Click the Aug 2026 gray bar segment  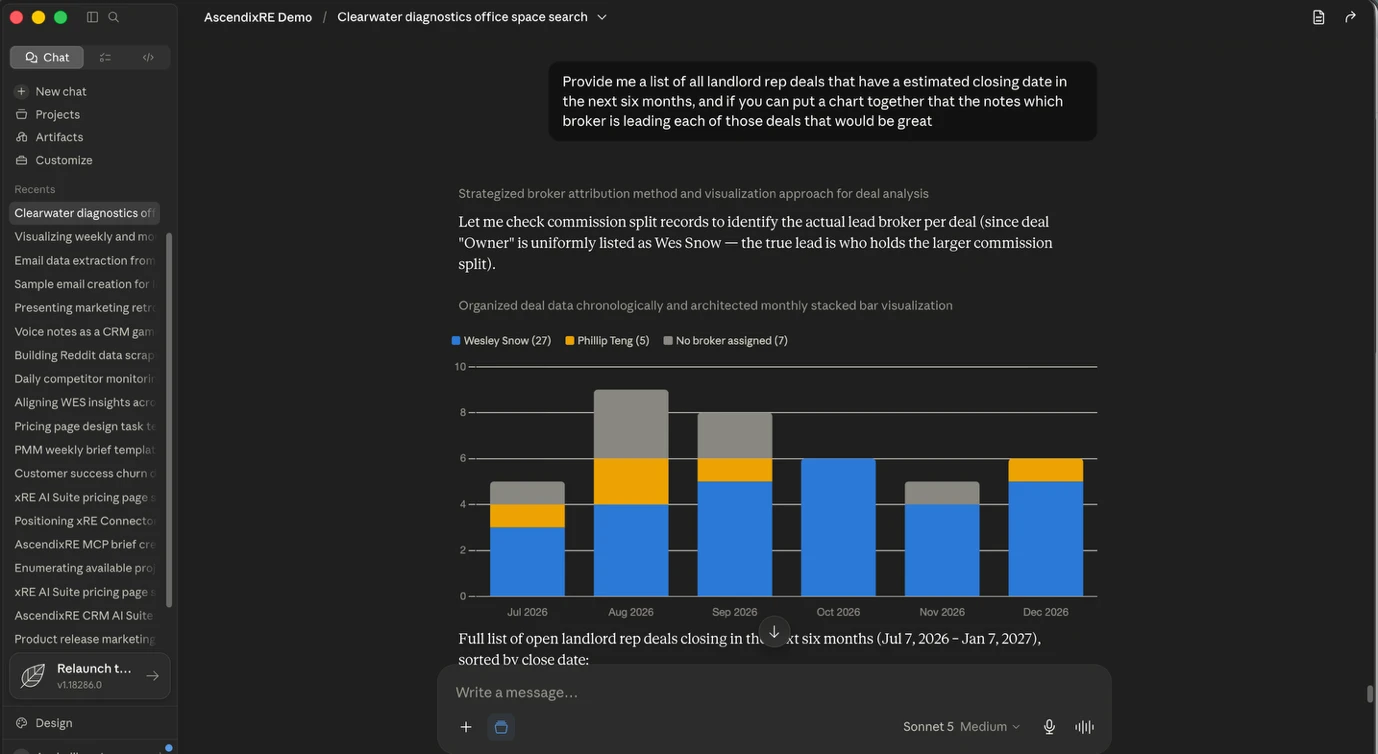click(631, 424)
